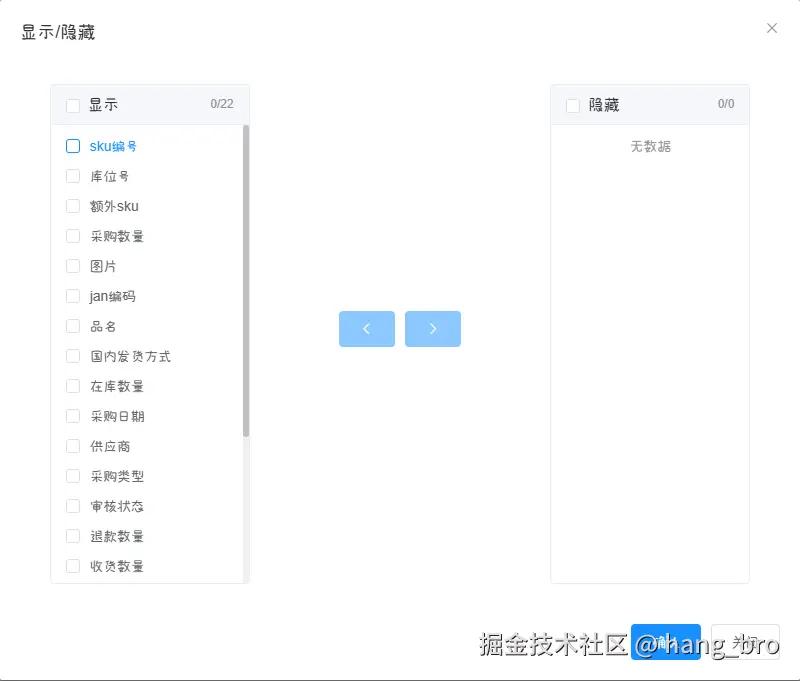Tick the jan编码 checkbox
The image size is (800, 681).
tap(73, 296)
